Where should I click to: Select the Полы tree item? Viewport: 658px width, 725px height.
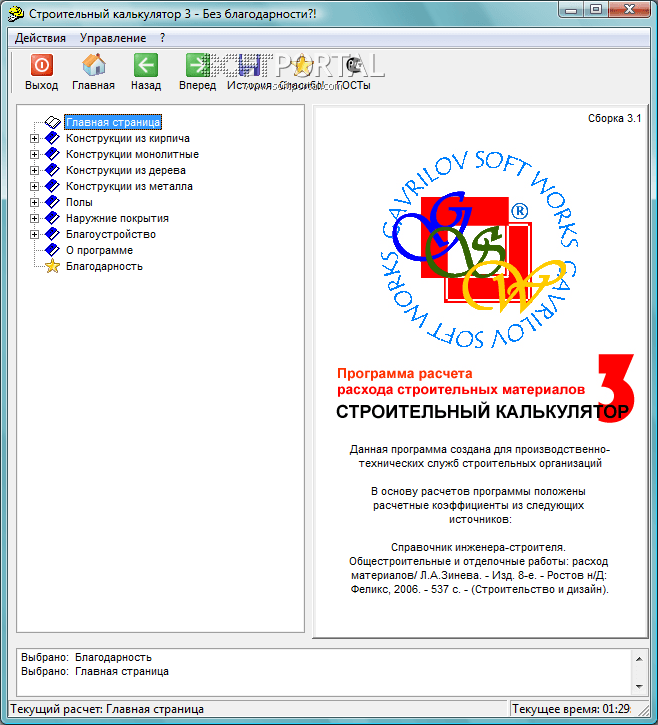click(x=79, y=202)
